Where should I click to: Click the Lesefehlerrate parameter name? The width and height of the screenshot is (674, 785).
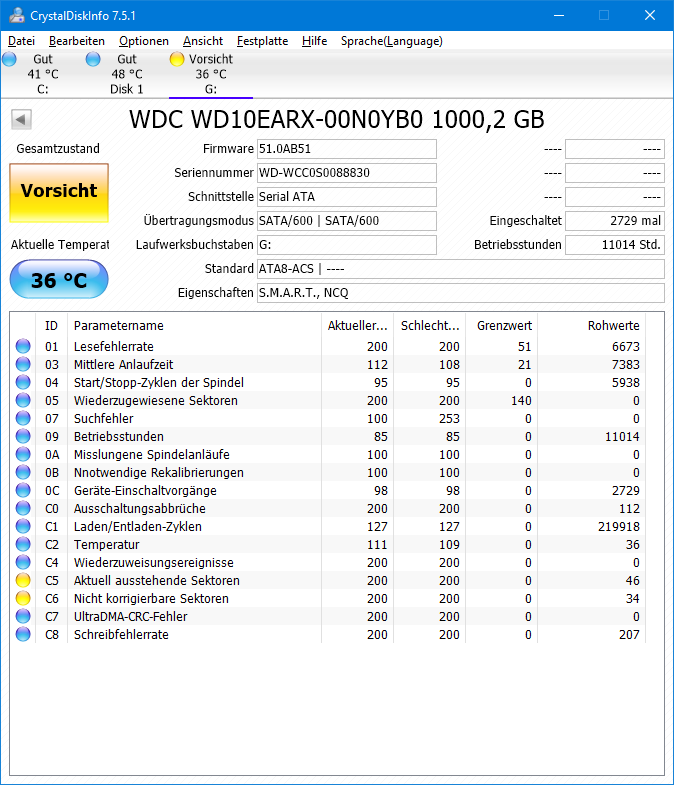114,346
